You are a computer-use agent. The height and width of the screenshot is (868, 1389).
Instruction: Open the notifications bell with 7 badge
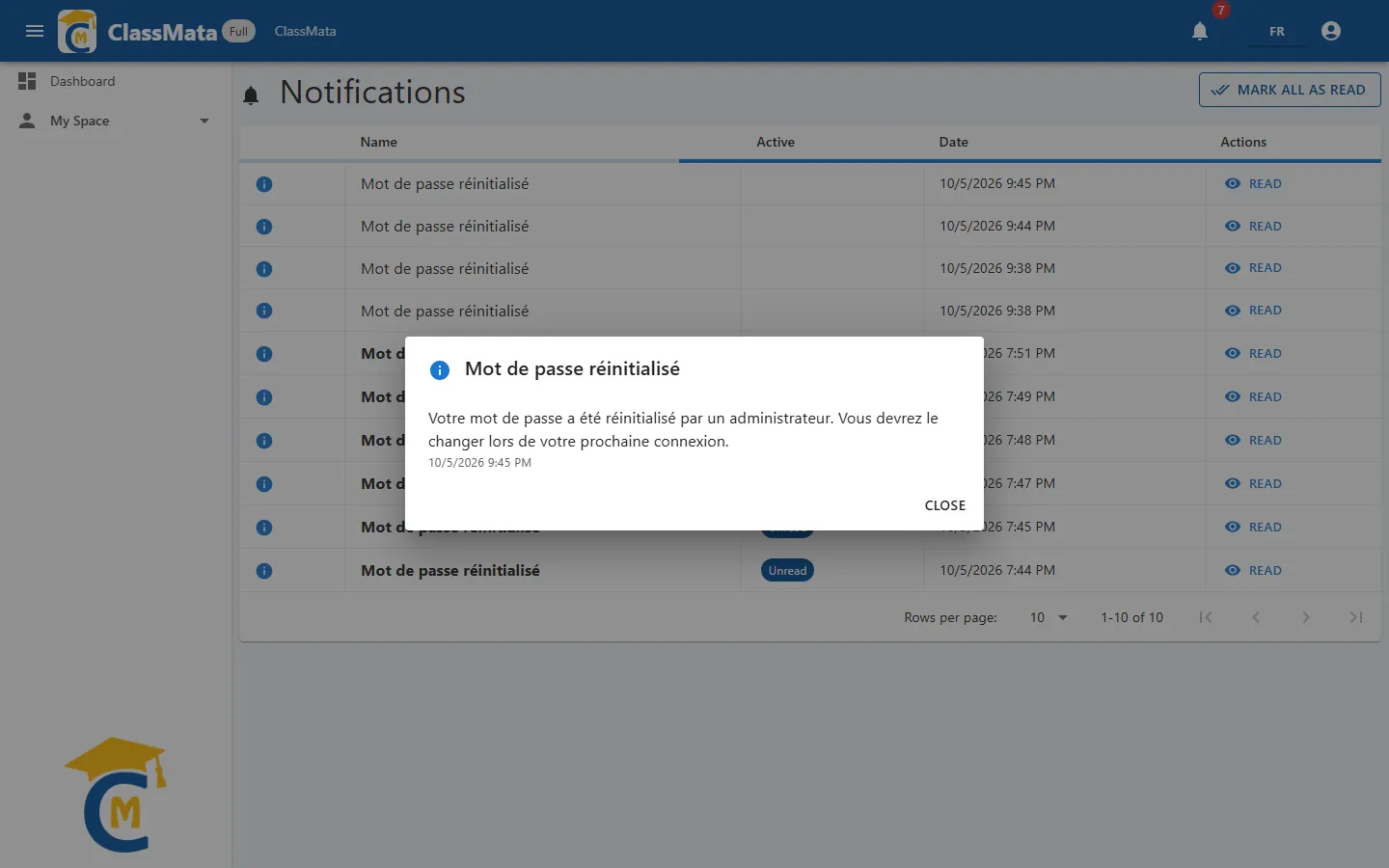(1200, 31)
